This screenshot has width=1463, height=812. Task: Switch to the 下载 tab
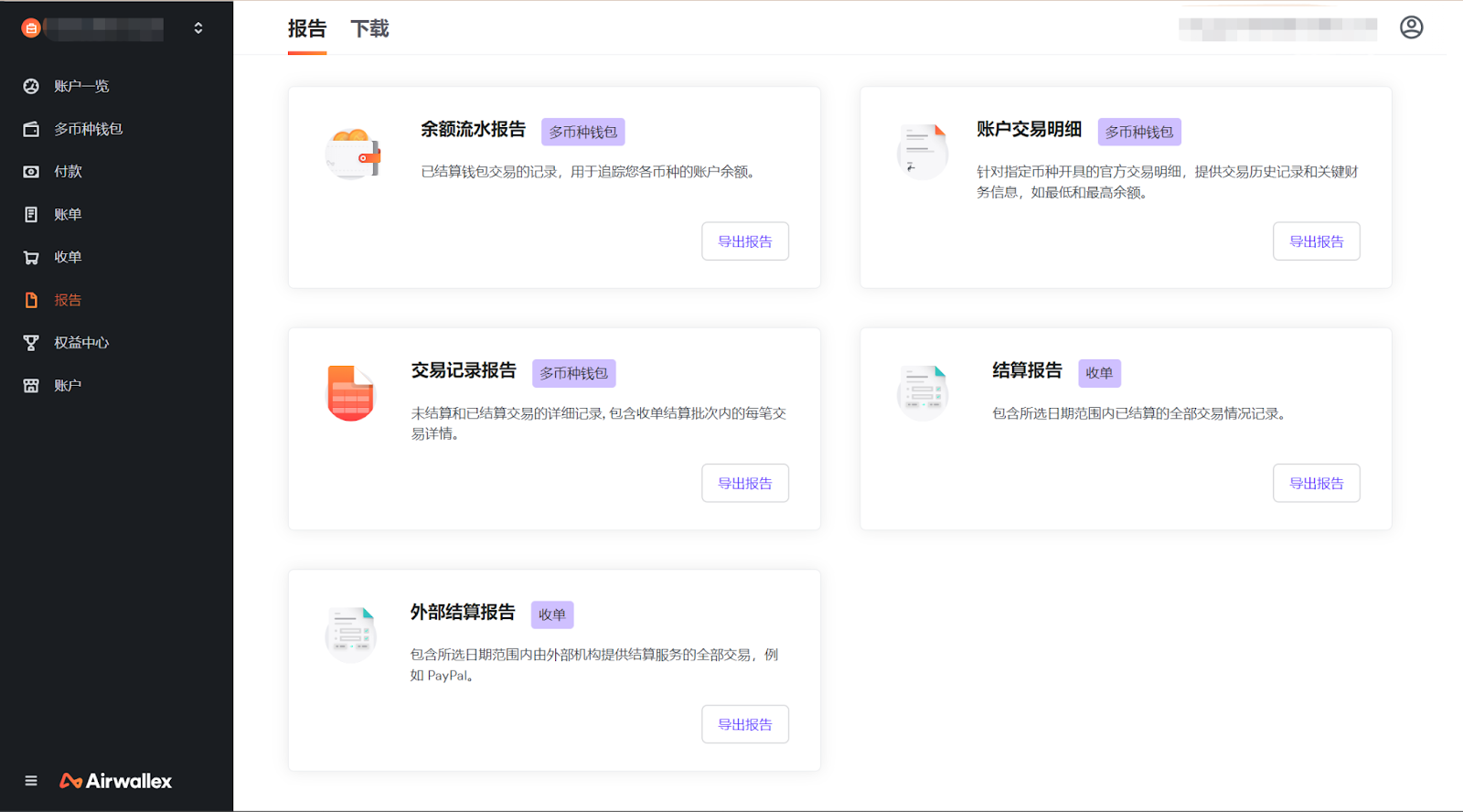(x=369, y=29)
